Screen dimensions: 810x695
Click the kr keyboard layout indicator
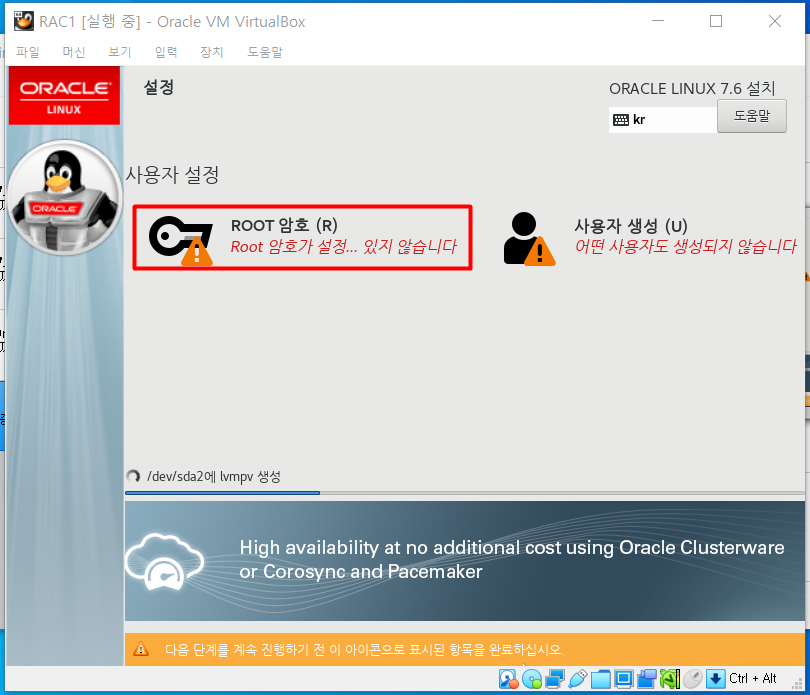click(662, 120)
